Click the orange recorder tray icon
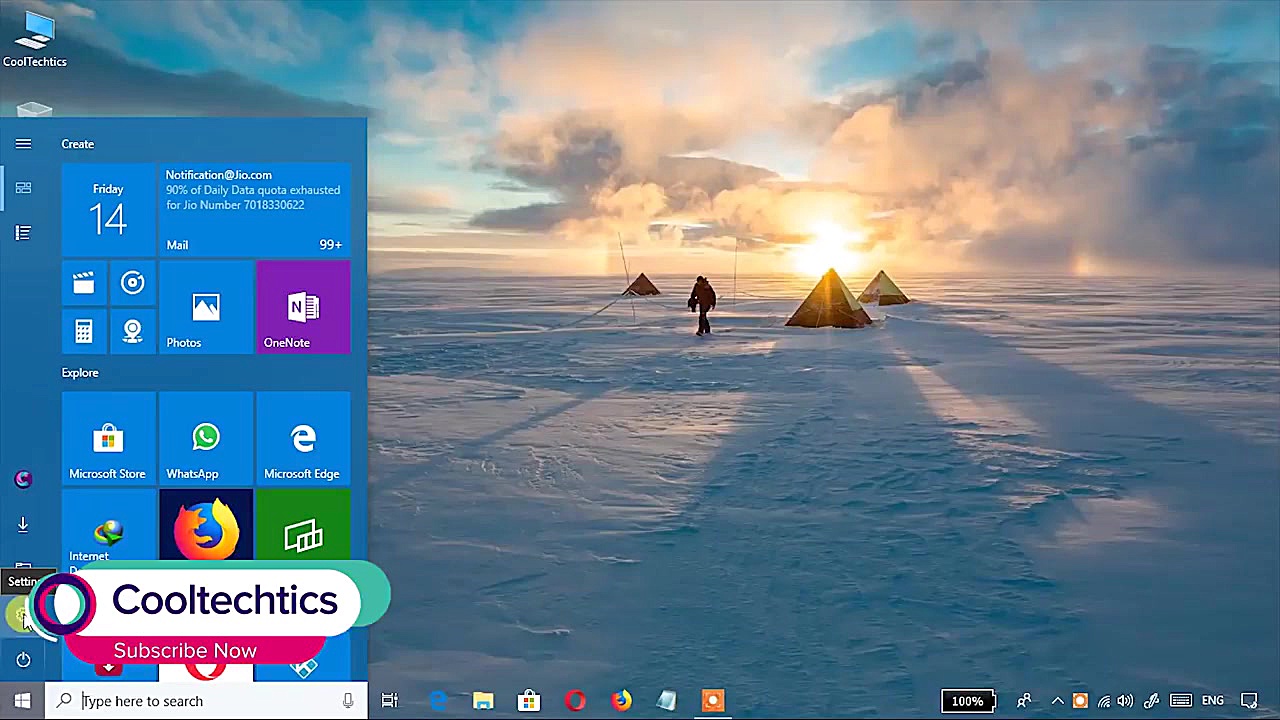 tap(1080, 701)
